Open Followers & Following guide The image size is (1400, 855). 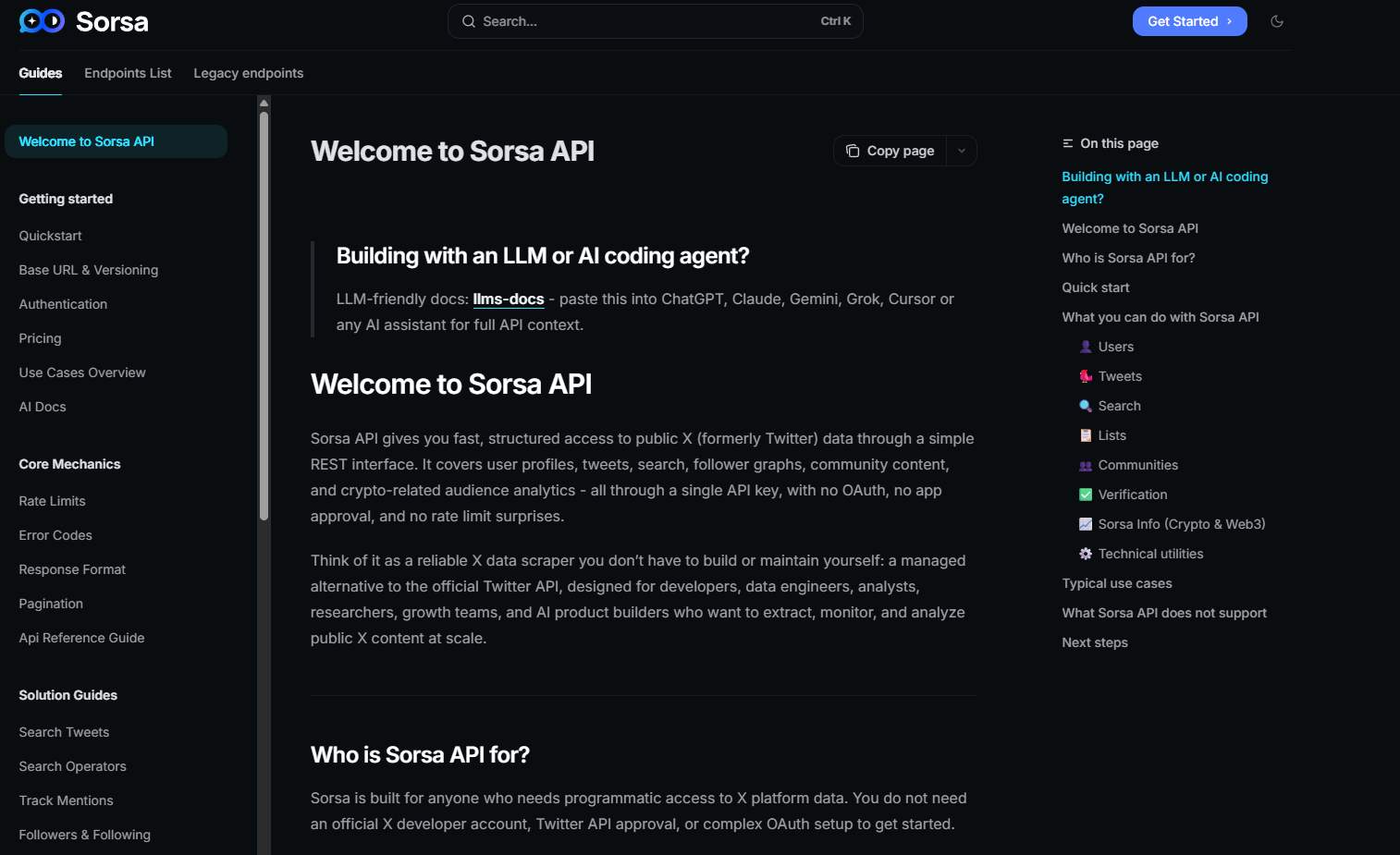point(84,835)
